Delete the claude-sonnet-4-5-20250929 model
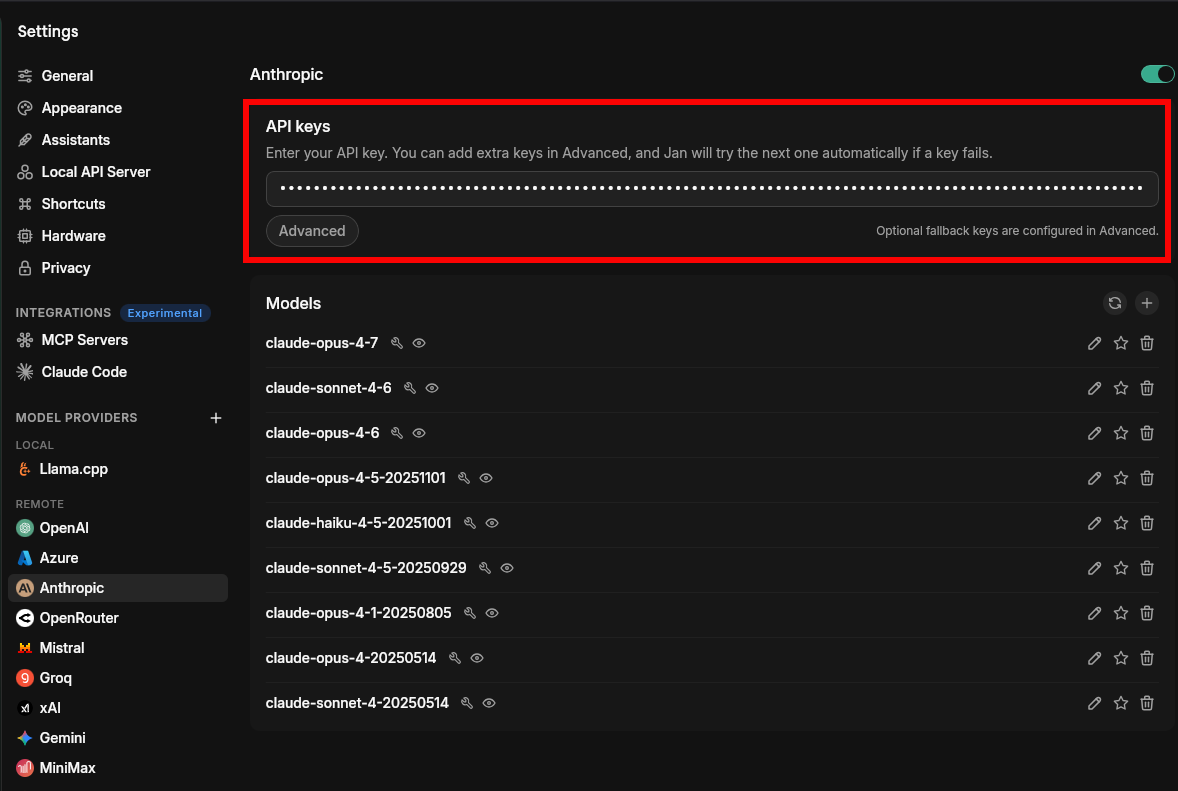 [x=1147, y=569]
